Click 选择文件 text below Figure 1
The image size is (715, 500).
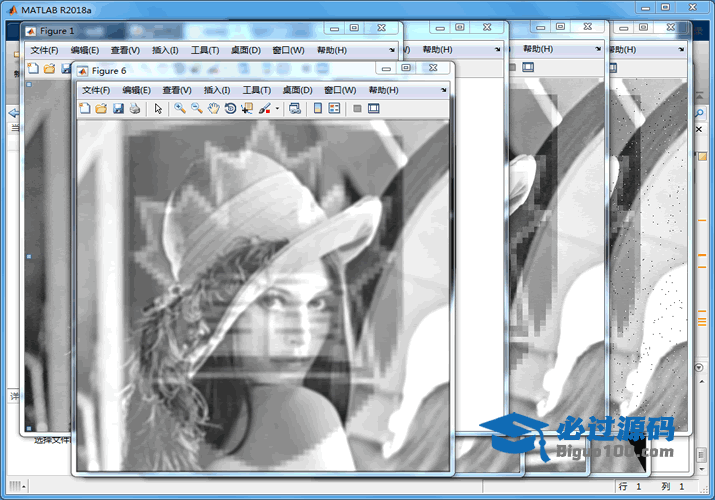tap(52, 440)
